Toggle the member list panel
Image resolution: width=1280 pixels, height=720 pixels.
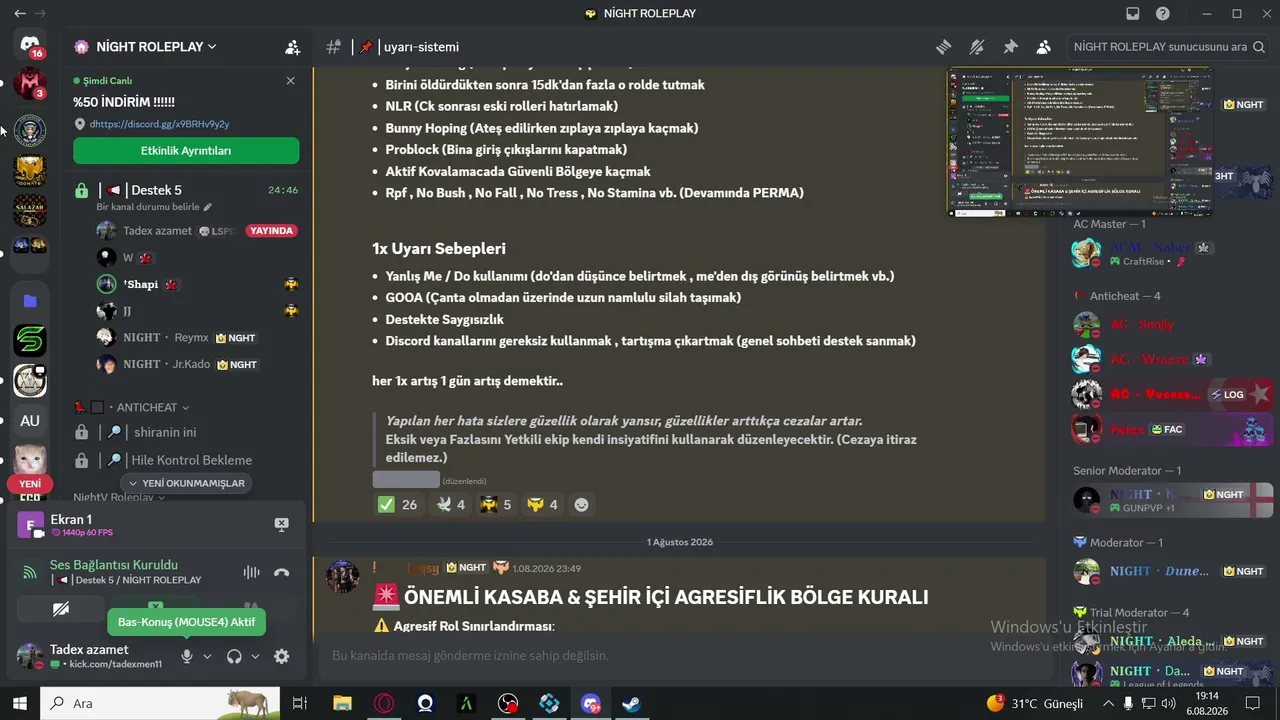(1043, 47)
